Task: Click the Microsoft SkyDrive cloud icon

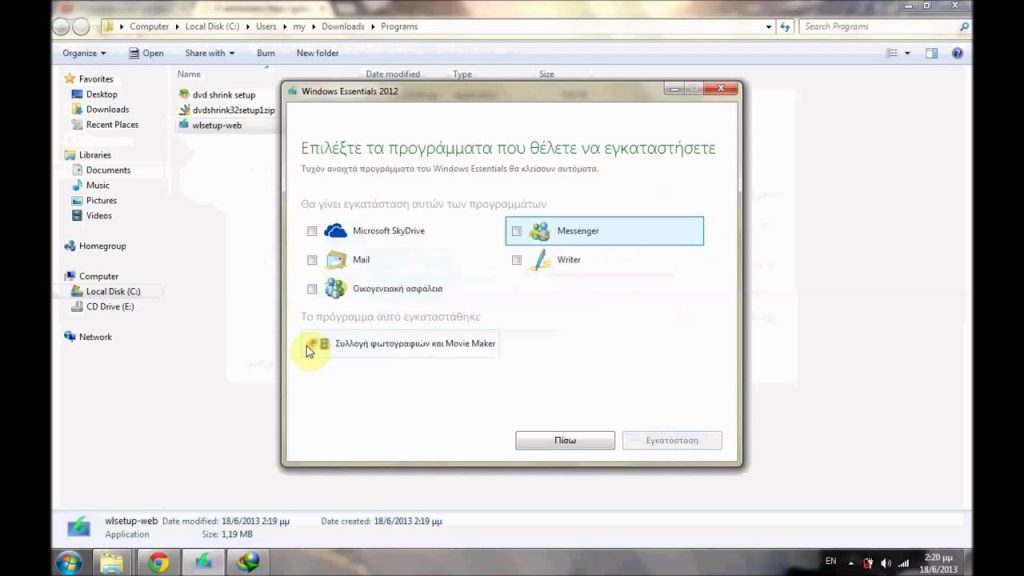Action: (x=336, y=231)
